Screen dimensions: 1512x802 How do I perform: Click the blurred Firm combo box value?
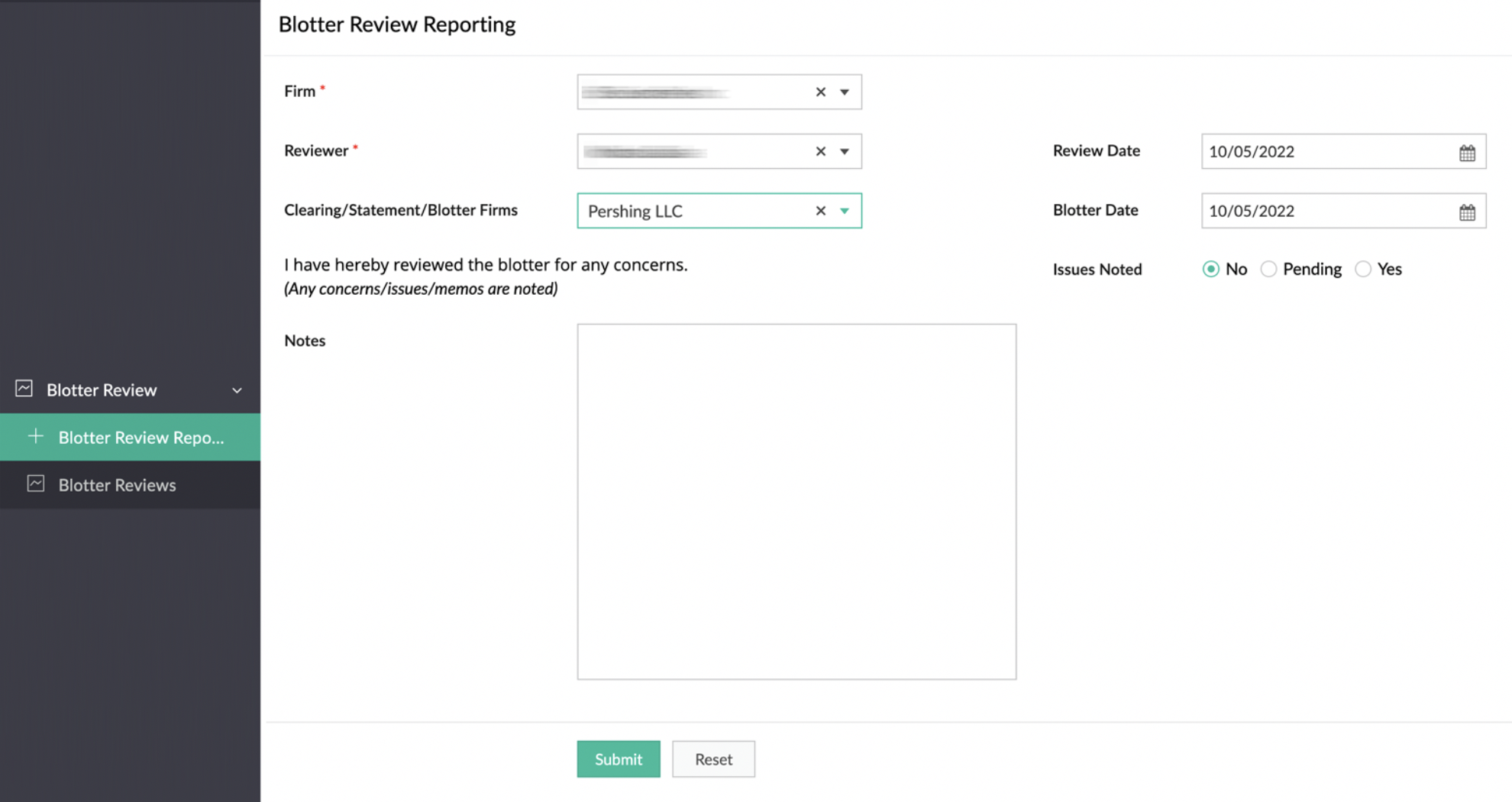tap(655, 92)
